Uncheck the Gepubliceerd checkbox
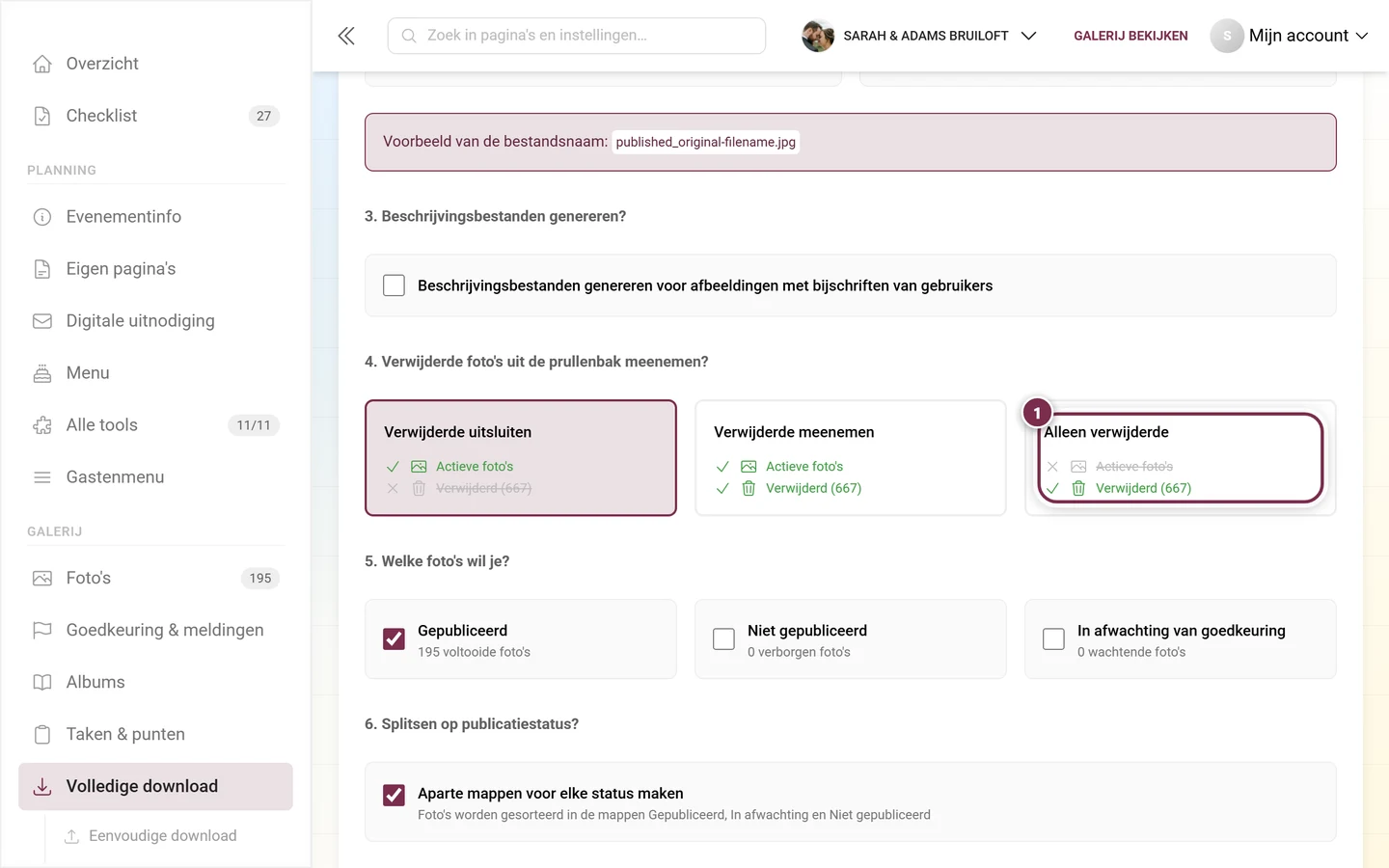This screenshot has height=868, width=1389. click(x=394, y=639)
